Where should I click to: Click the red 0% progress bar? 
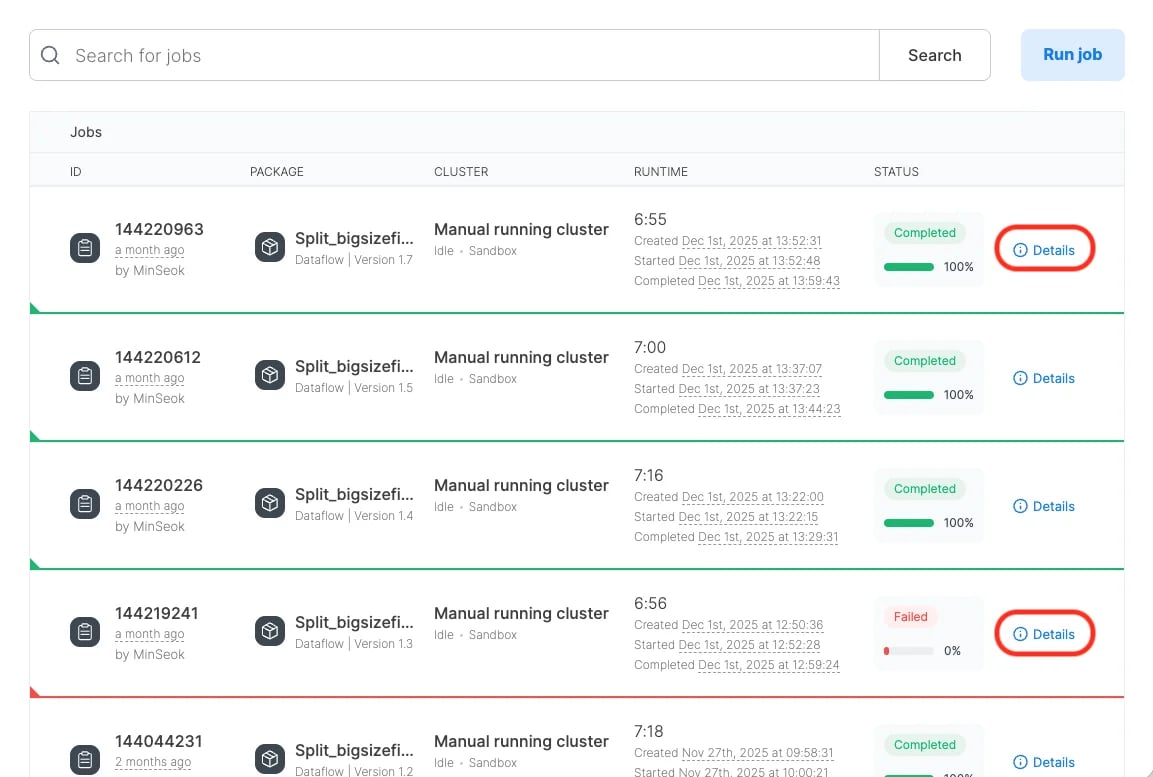point(909,651)
